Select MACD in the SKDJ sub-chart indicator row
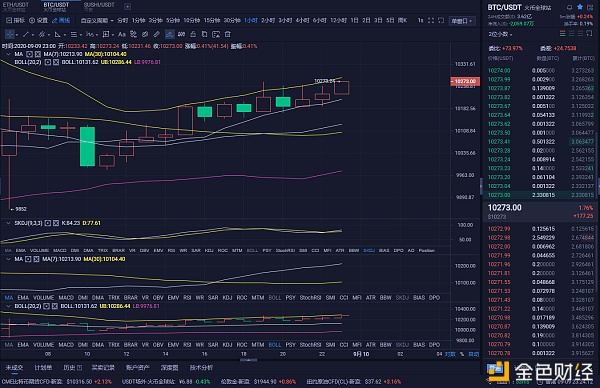600x388 pixels. [x=59, y=251]
